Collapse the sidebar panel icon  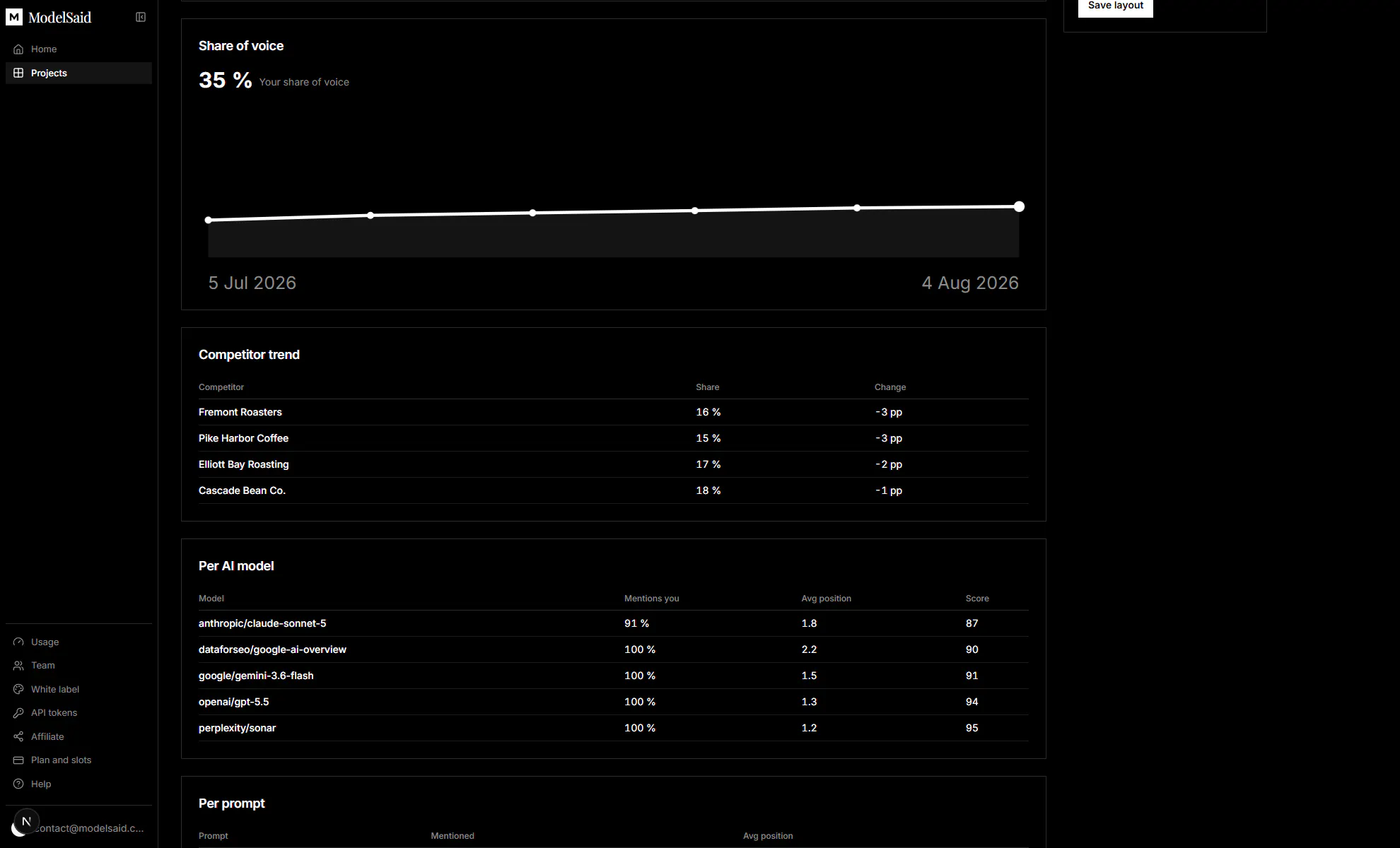click(141, 17)
